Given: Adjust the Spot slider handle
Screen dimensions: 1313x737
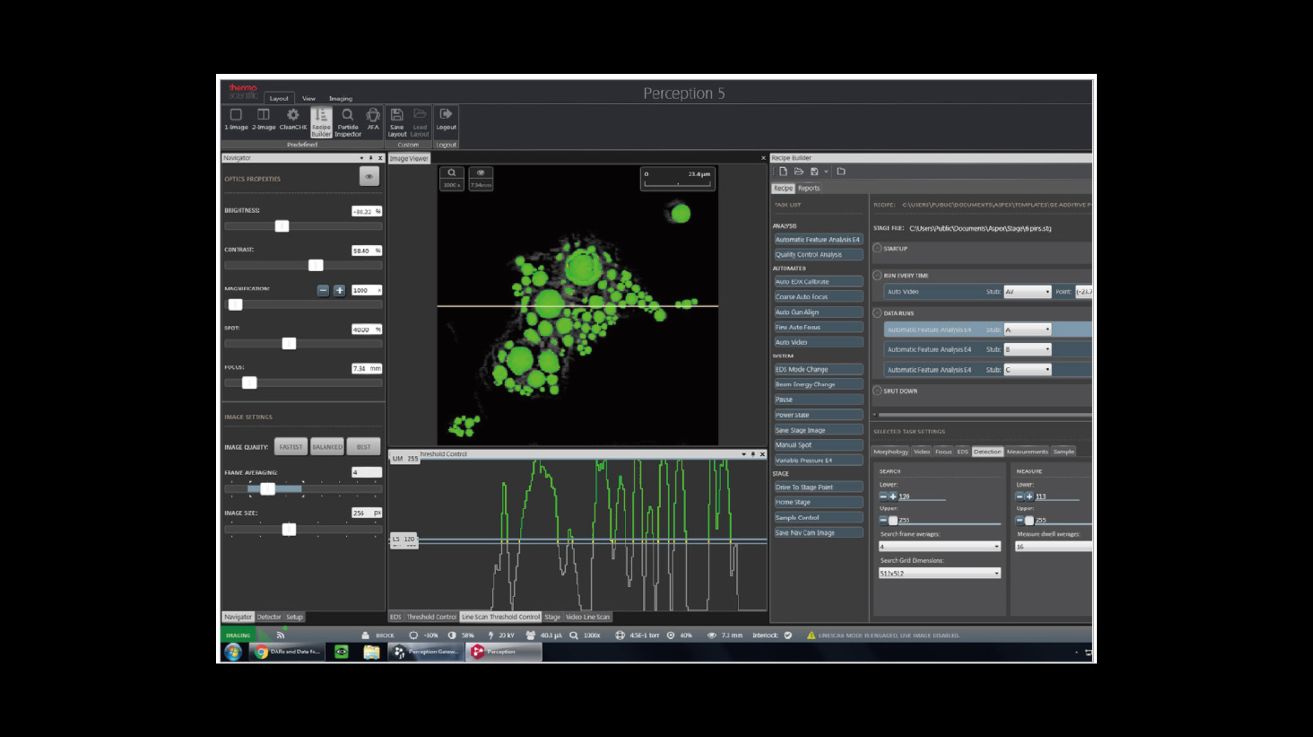Looking at the screenshot, I should point(289,343).
